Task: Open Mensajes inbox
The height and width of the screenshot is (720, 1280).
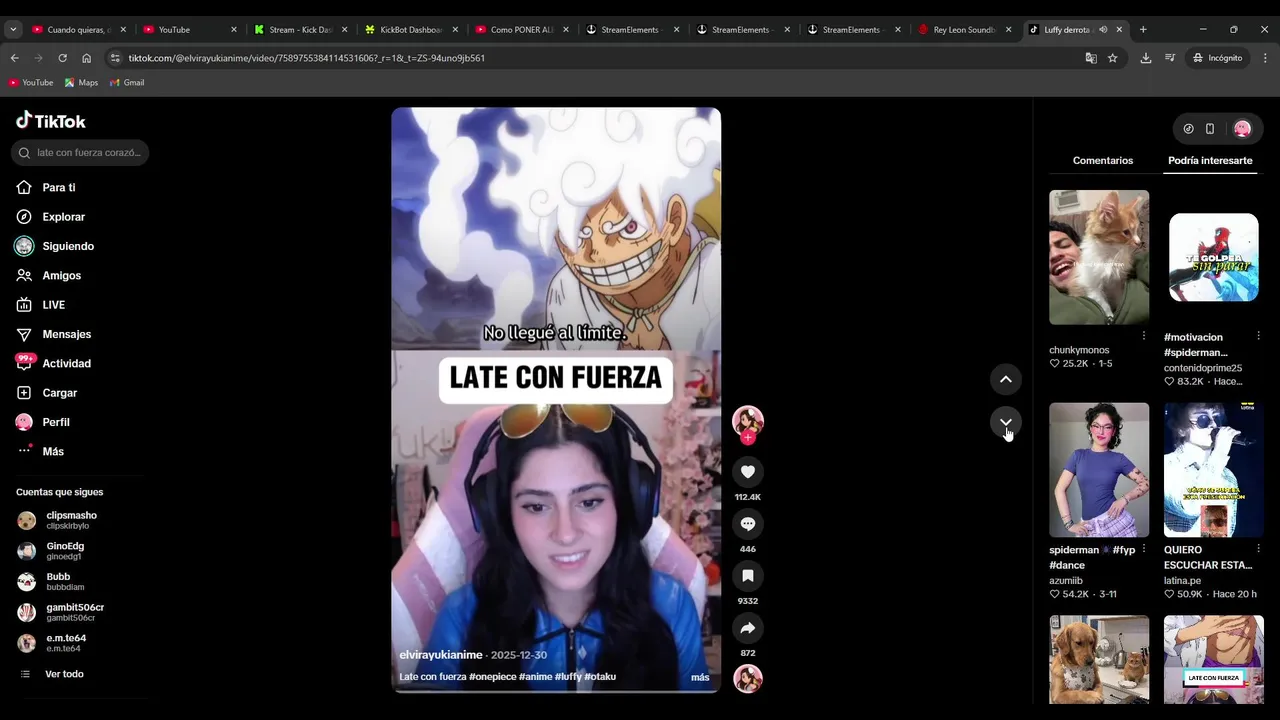Action: pyautogui.click(x=54, y=334)
